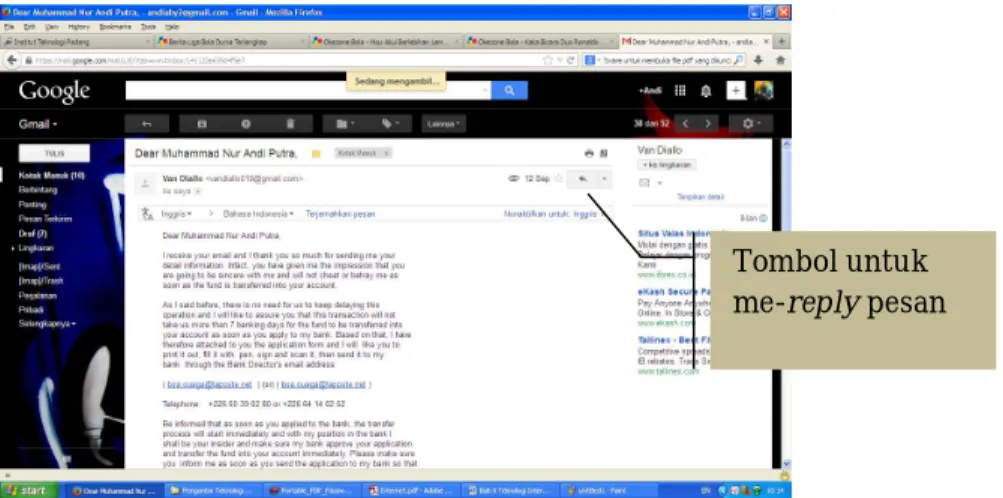Open Kotak Masuk (10) inbox folder

tap(52, 175)
